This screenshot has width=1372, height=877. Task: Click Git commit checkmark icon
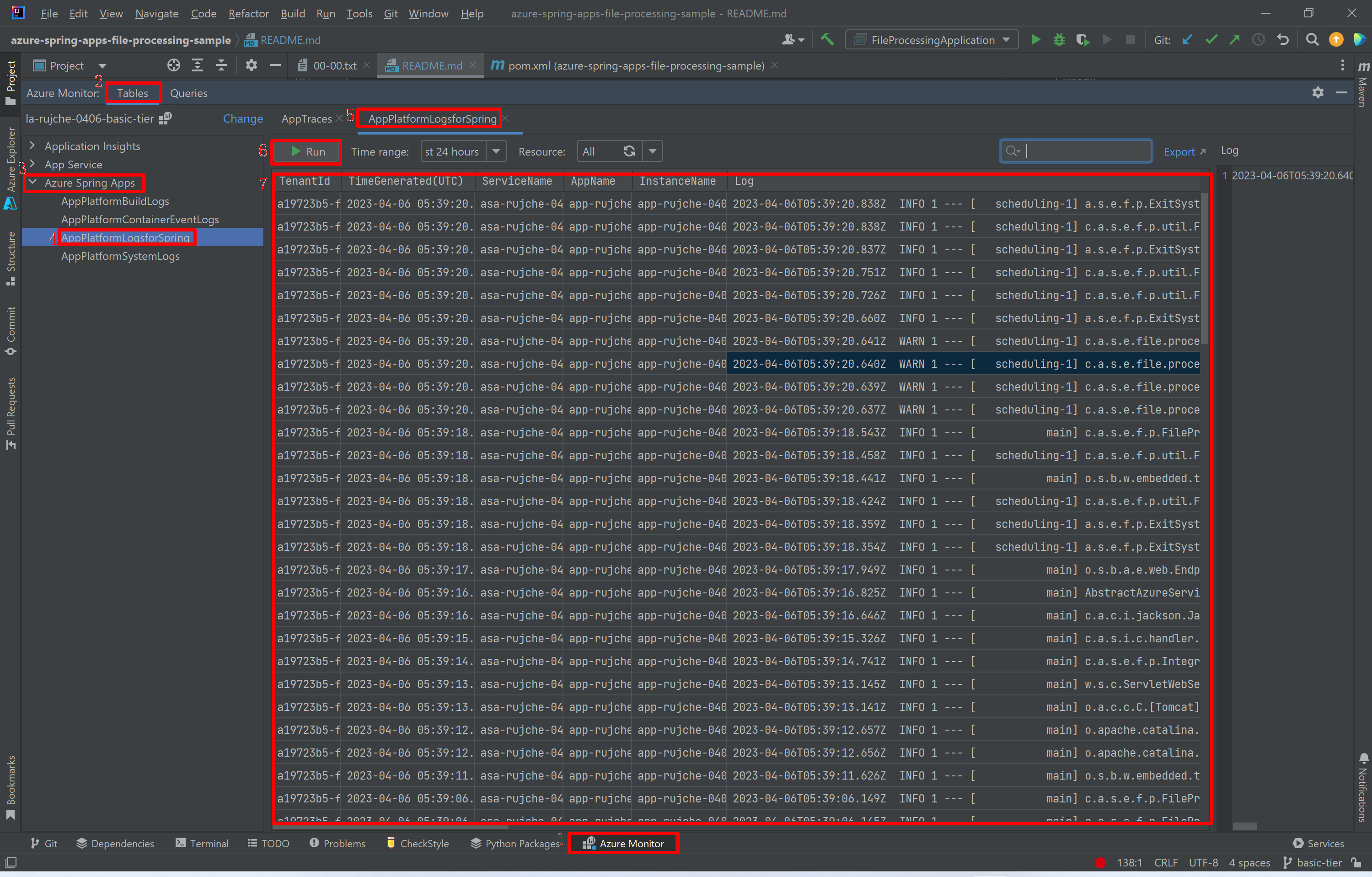(1211, 39)
